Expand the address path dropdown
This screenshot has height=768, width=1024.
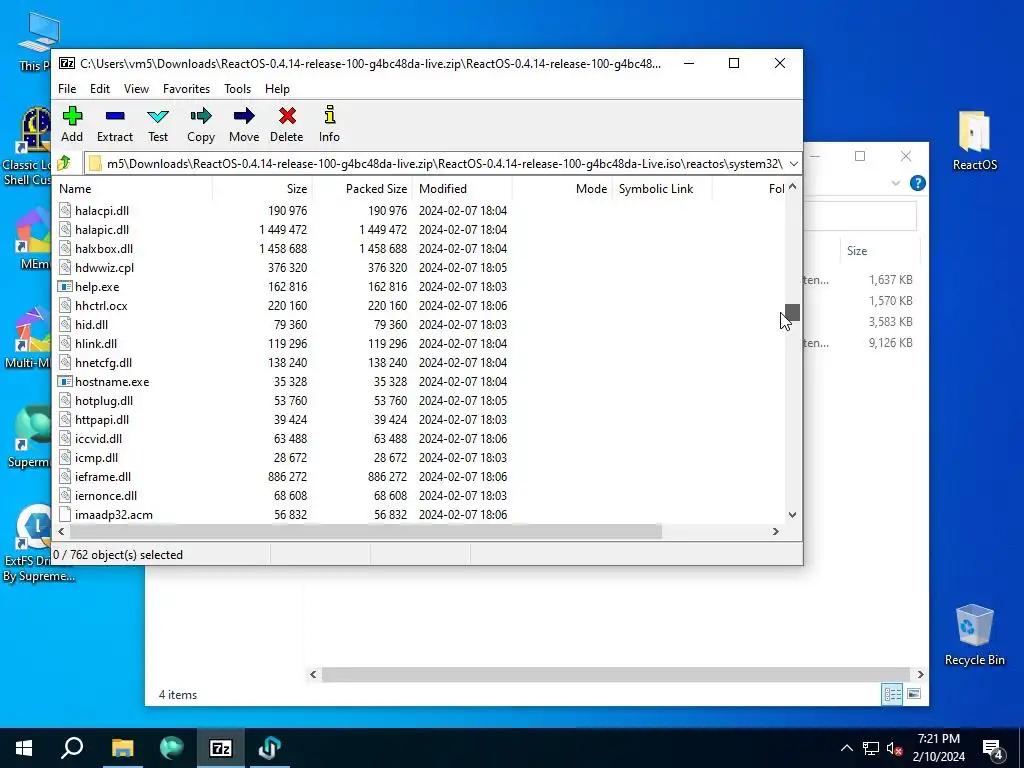pyautogui.click(x=793, y=164)
